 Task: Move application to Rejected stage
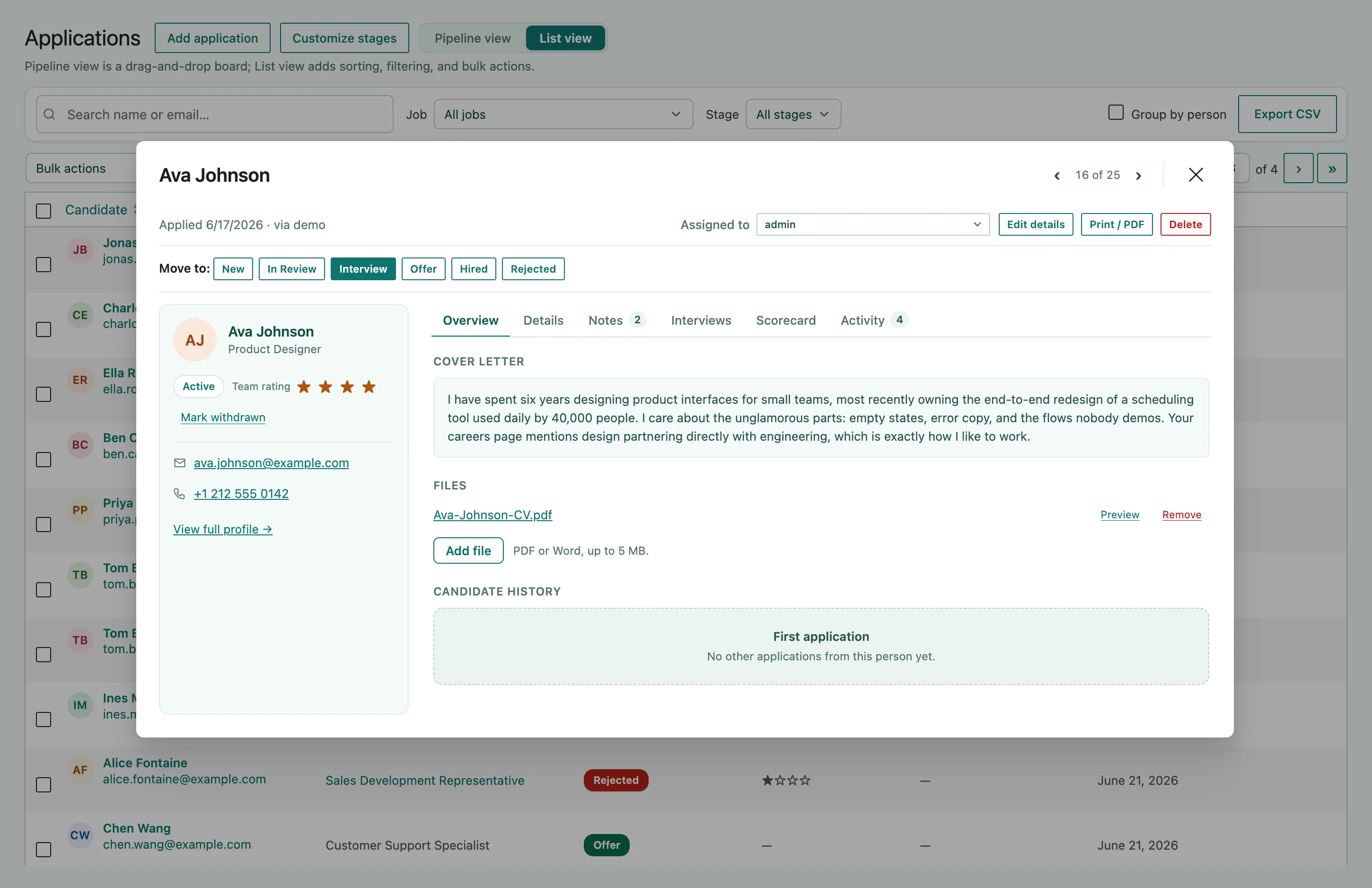tap(533, 269)
